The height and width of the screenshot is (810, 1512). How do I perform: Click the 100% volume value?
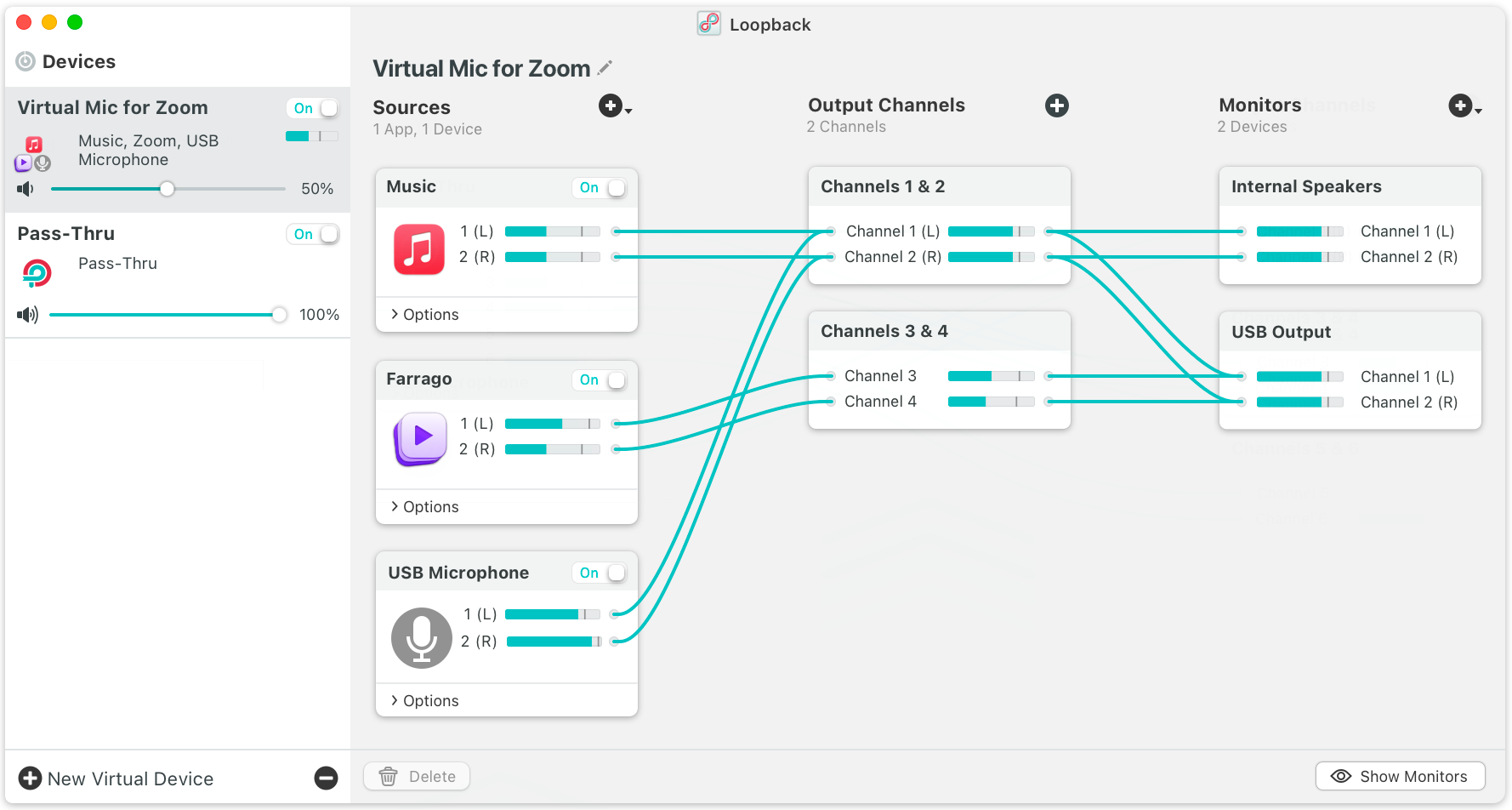(319, 315)
